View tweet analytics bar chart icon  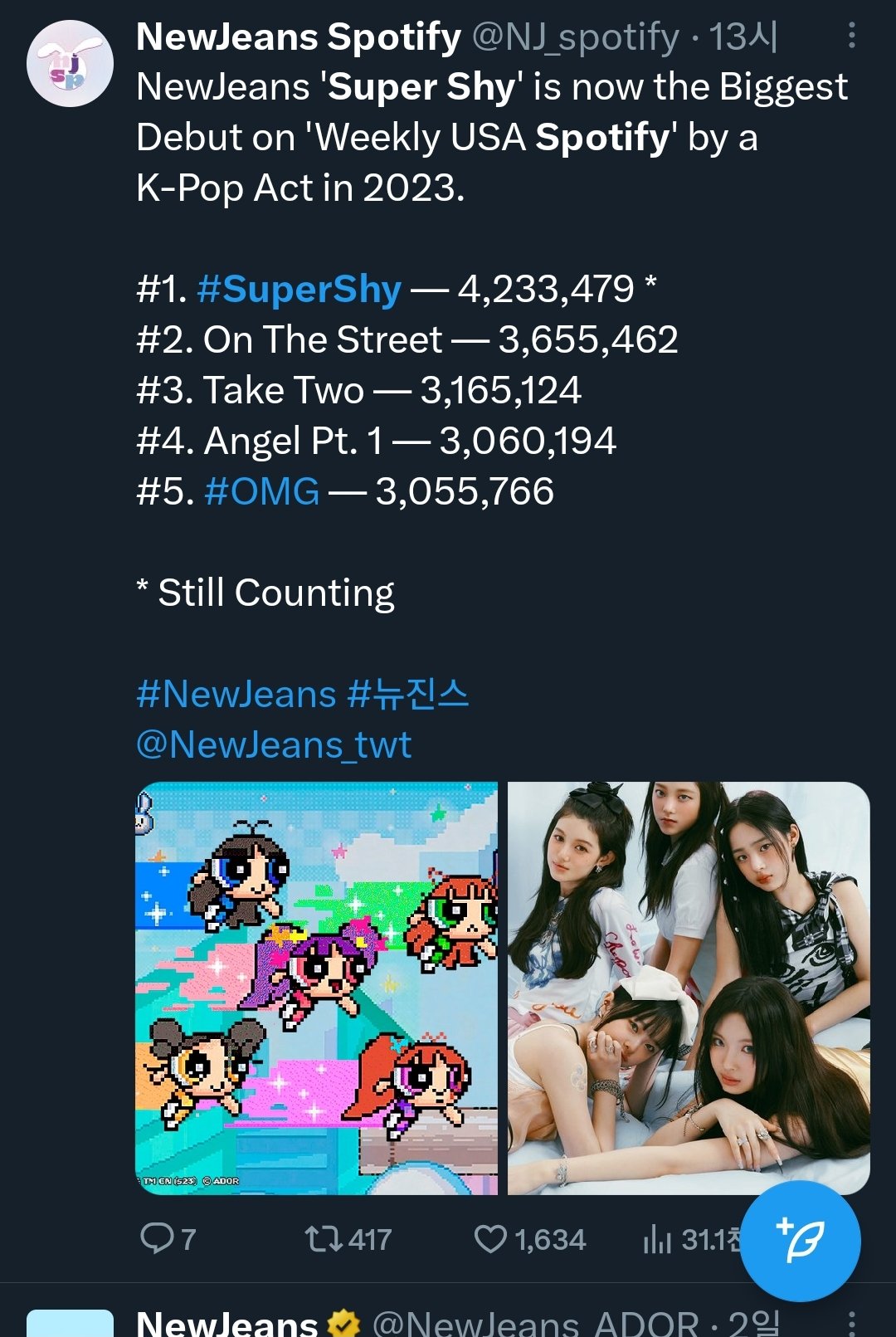click(x=656, y=1239)
